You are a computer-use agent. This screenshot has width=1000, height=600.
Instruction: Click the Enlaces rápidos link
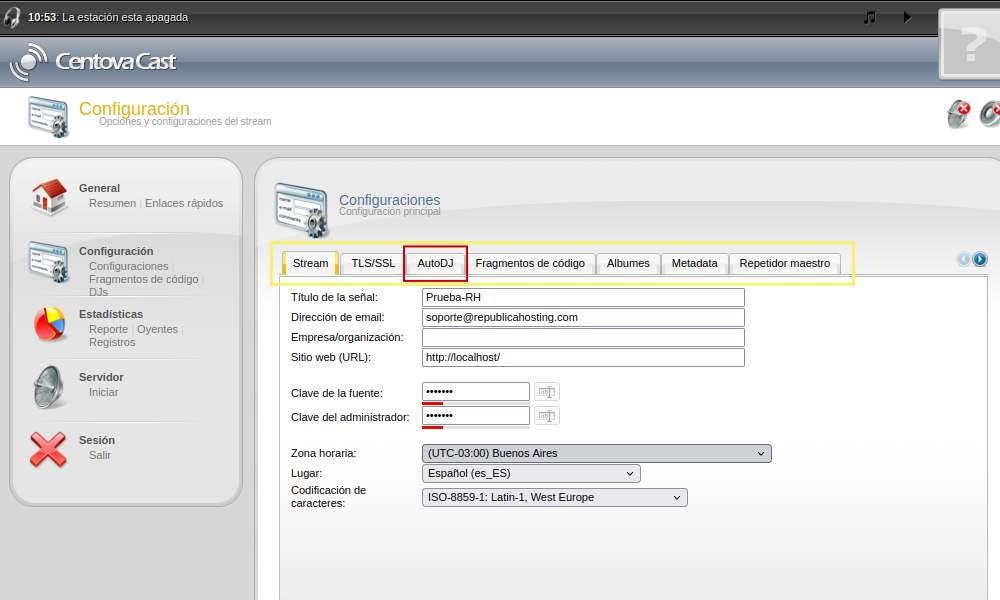[184, 203]
